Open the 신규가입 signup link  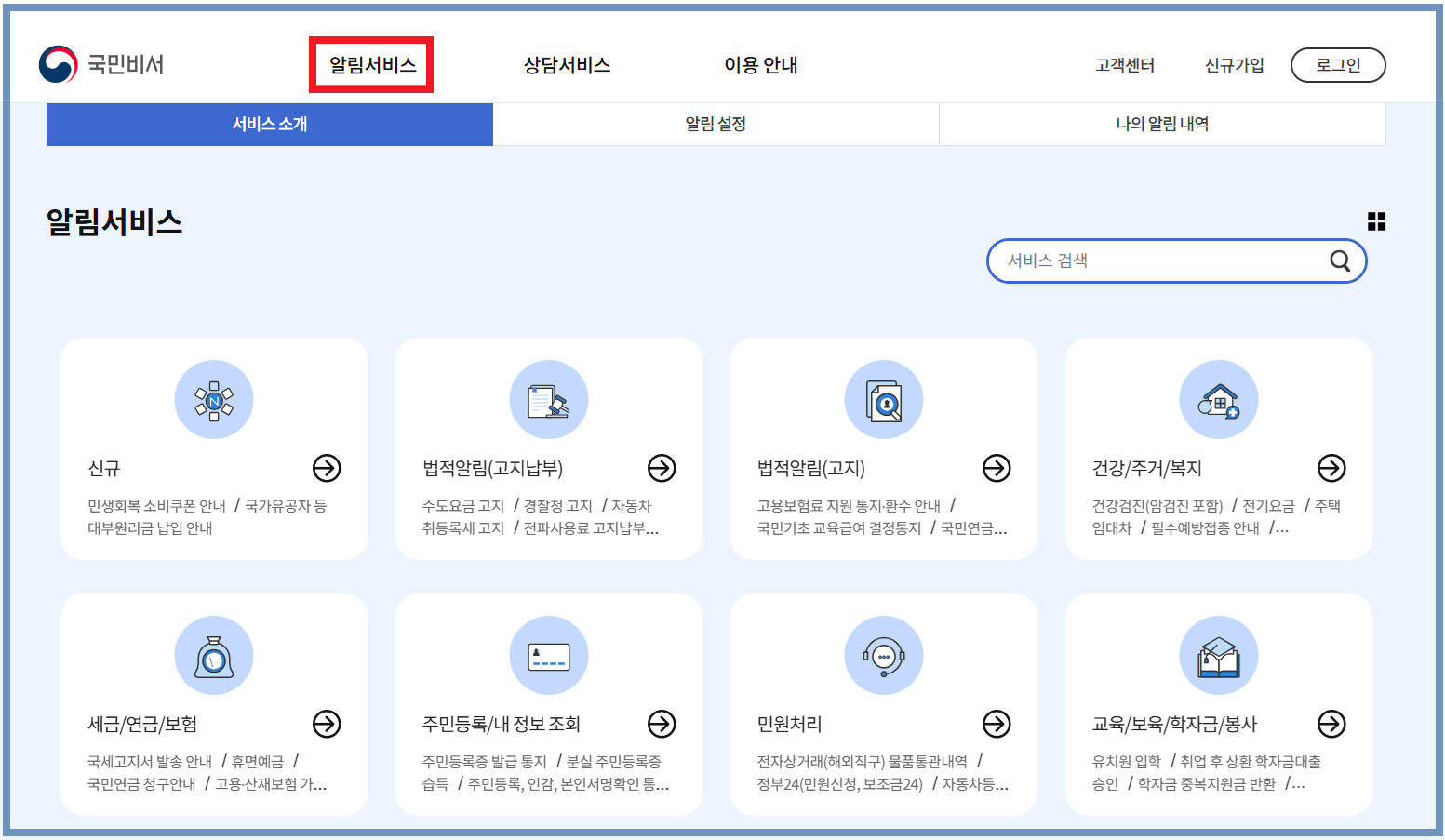(x=1233, y=65)
